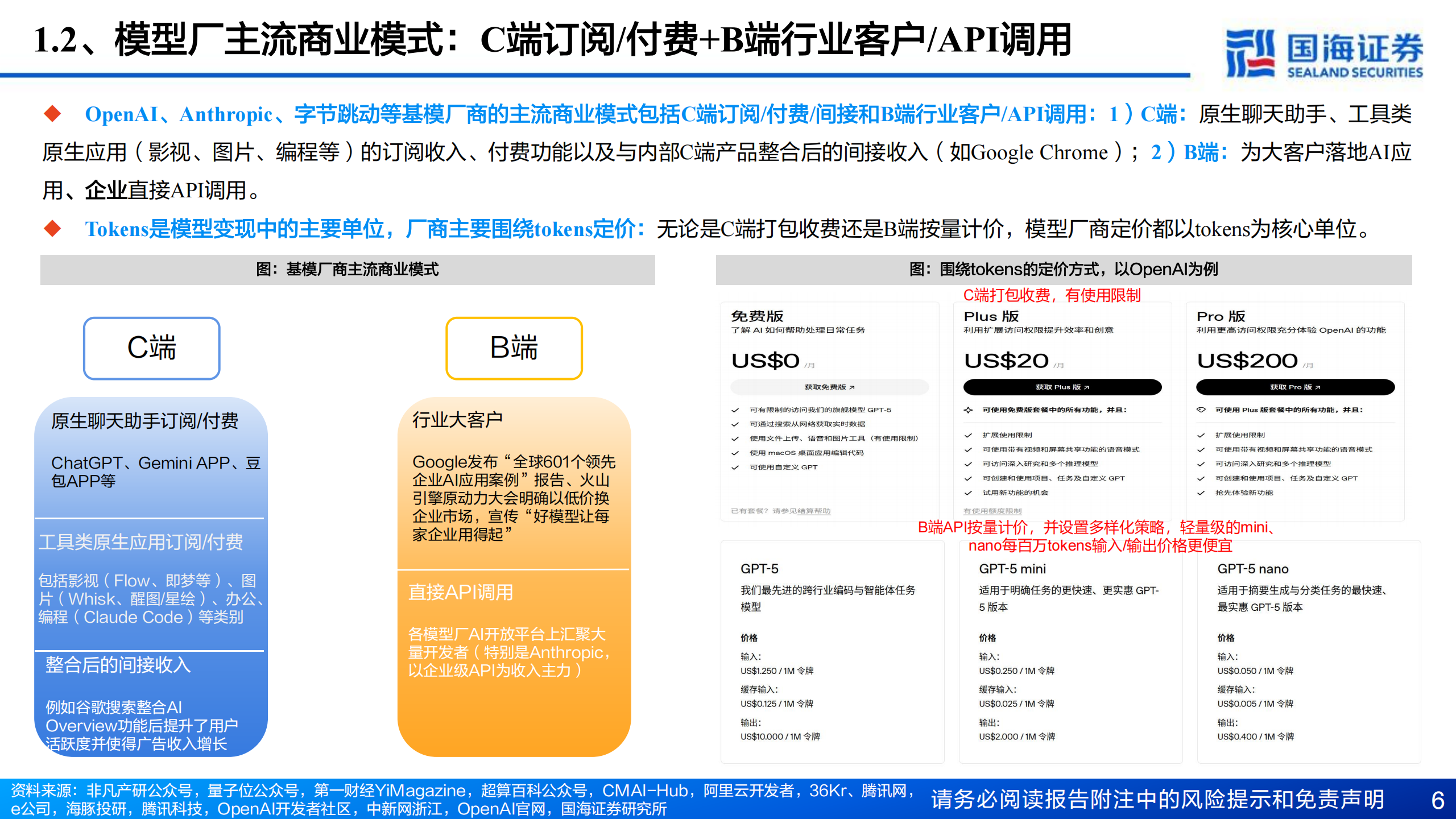
Task: Click GPT-5 nano input price US$0.050
Action: [x=1255, y=671]
